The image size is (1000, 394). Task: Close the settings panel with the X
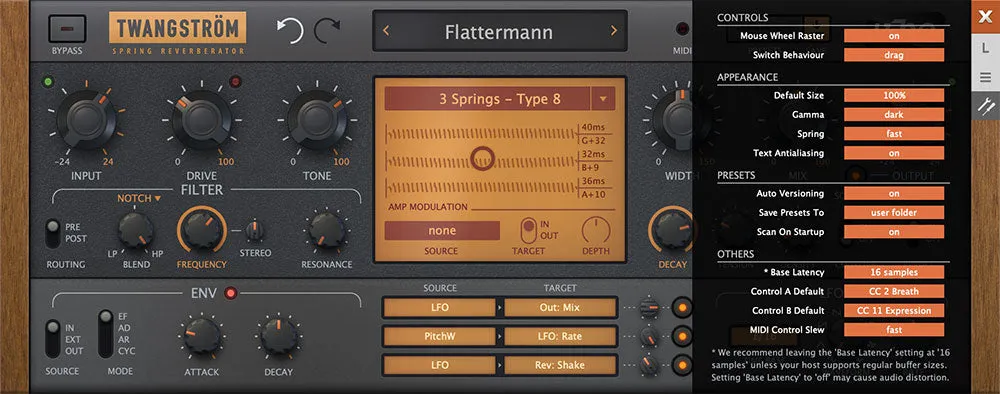tap(985, 16)
